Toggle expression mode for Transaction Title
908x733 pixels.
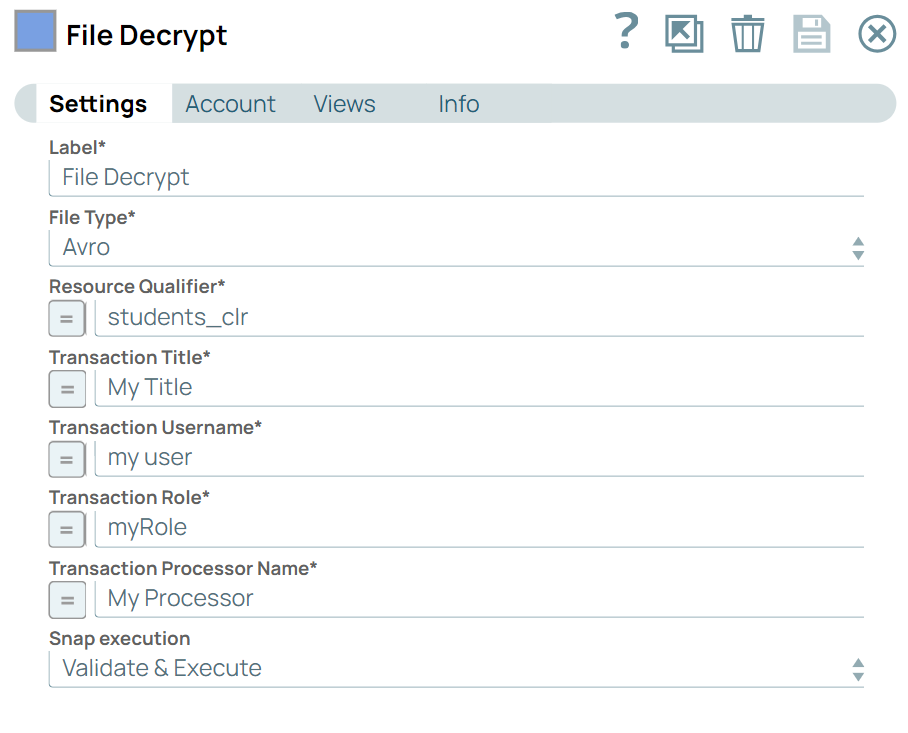coord(67,388)
